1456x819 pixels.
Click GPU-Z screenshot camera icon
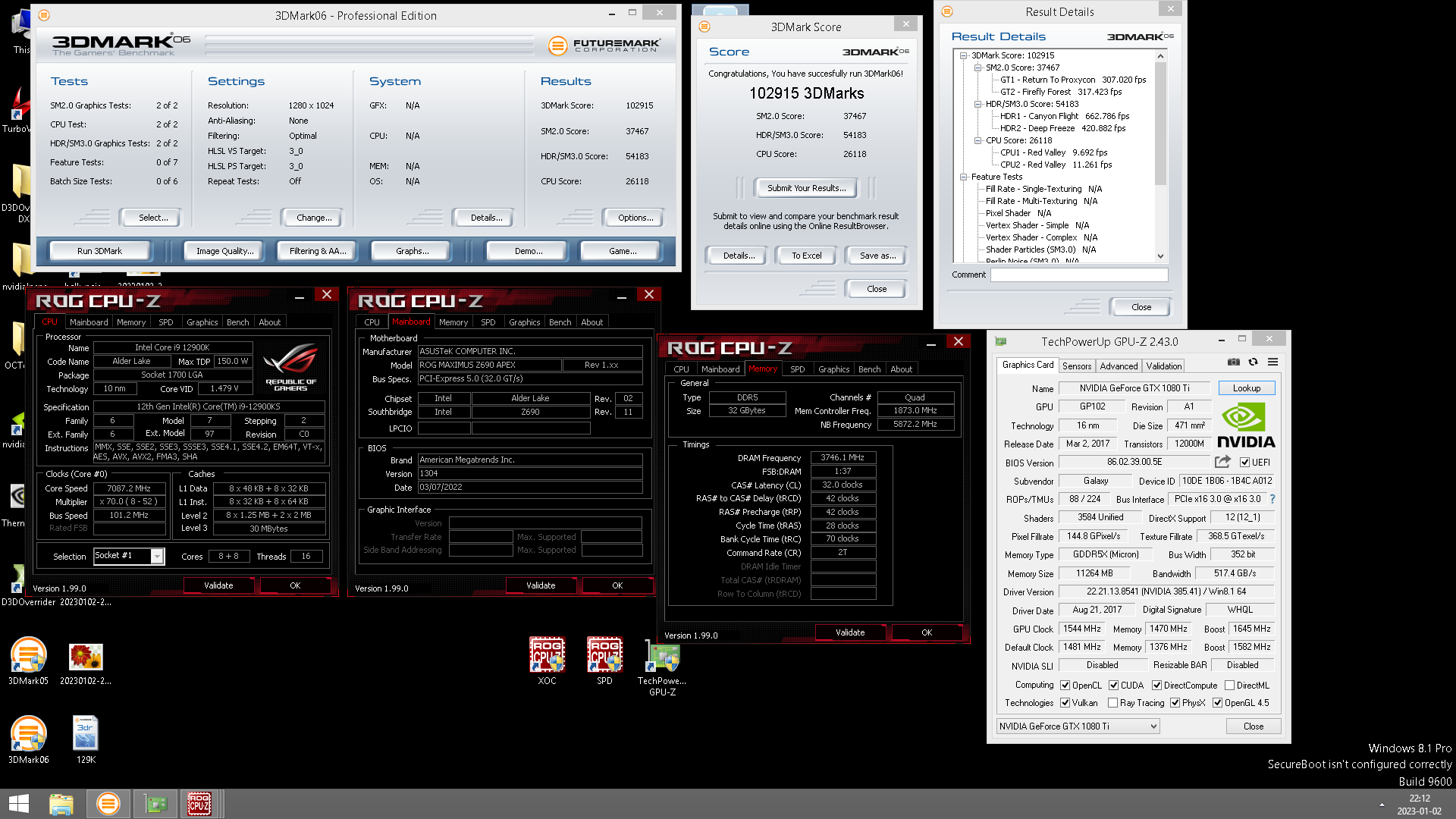[1234, 362]
